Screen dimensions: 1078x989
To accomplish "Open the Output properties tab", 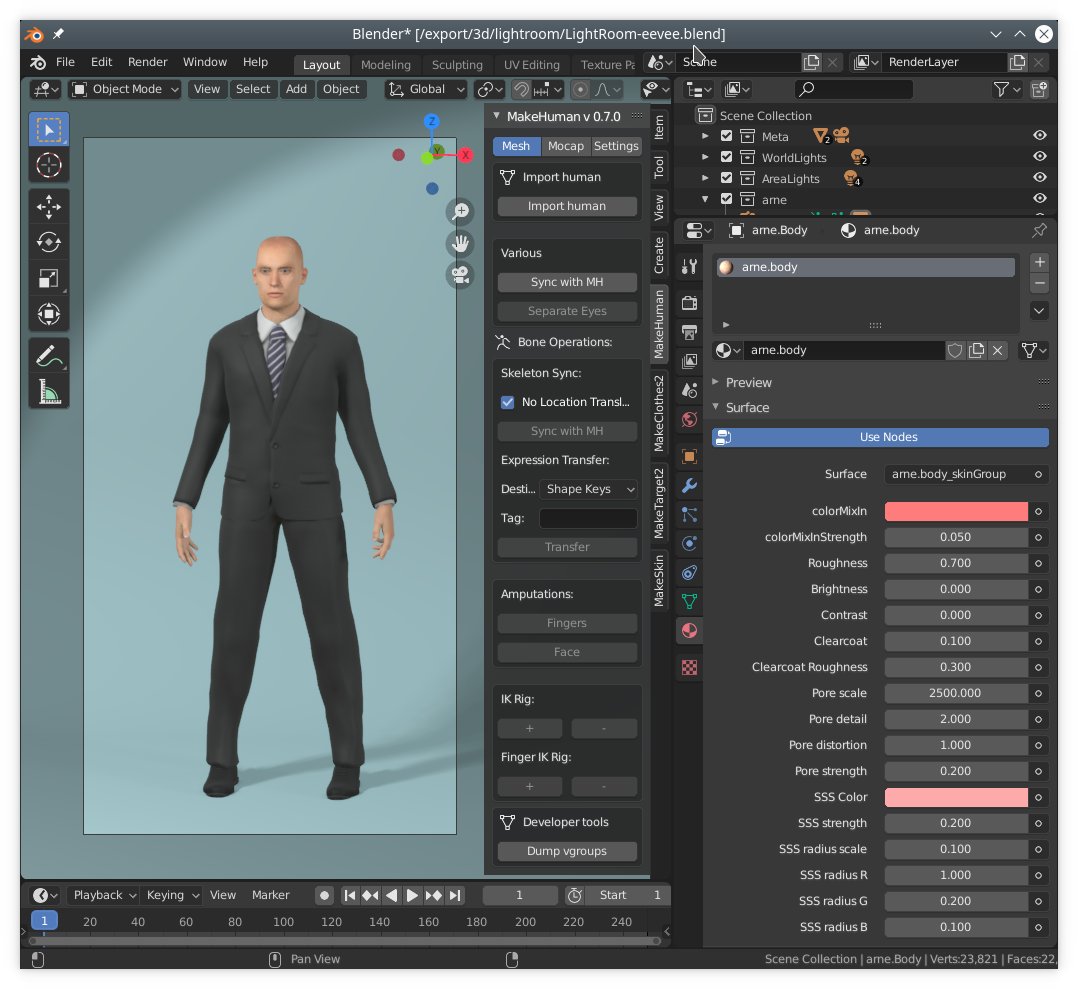I will [x=689, y=332].
